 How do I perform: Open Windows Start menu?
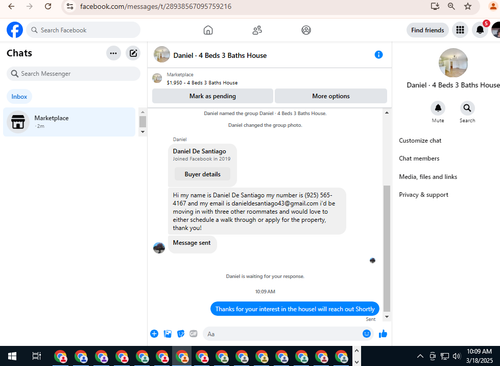(x=12, y=356)
